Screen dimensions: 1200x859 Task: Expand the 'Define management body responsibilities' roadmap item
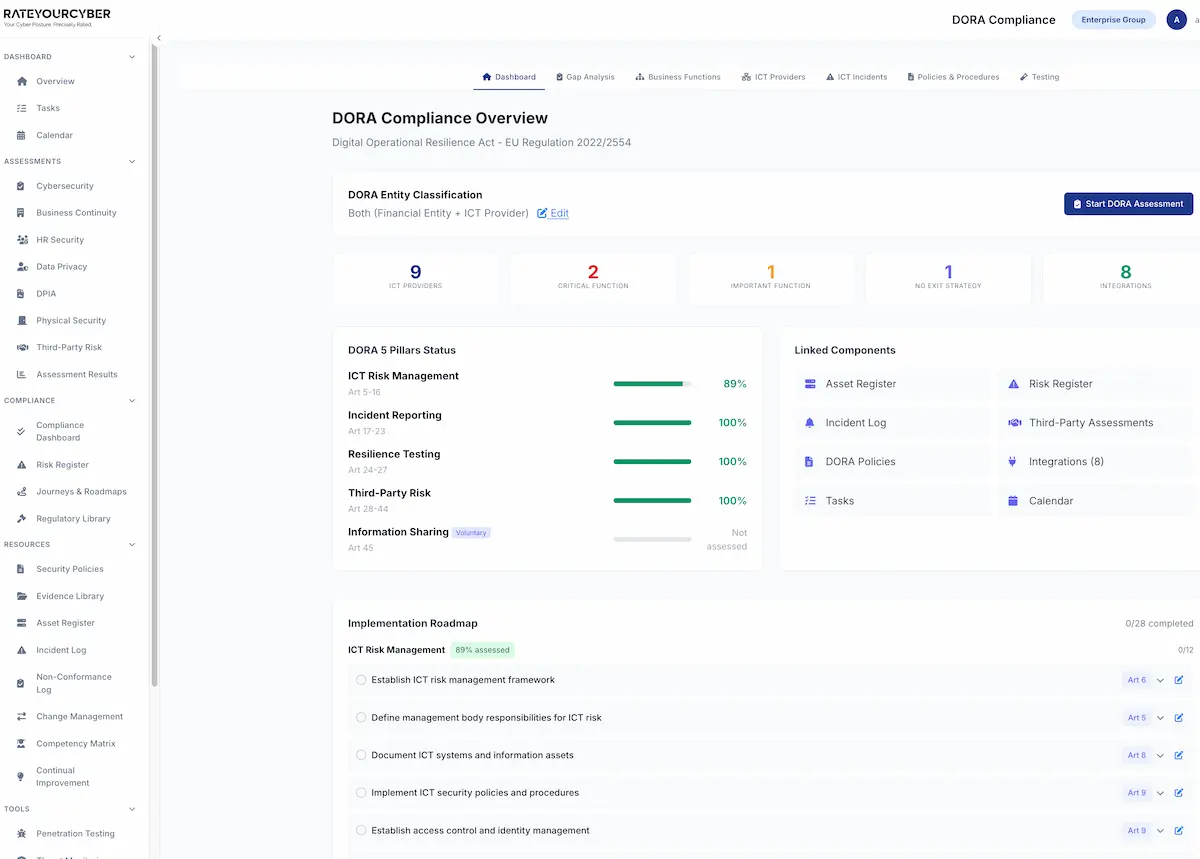1159,717
